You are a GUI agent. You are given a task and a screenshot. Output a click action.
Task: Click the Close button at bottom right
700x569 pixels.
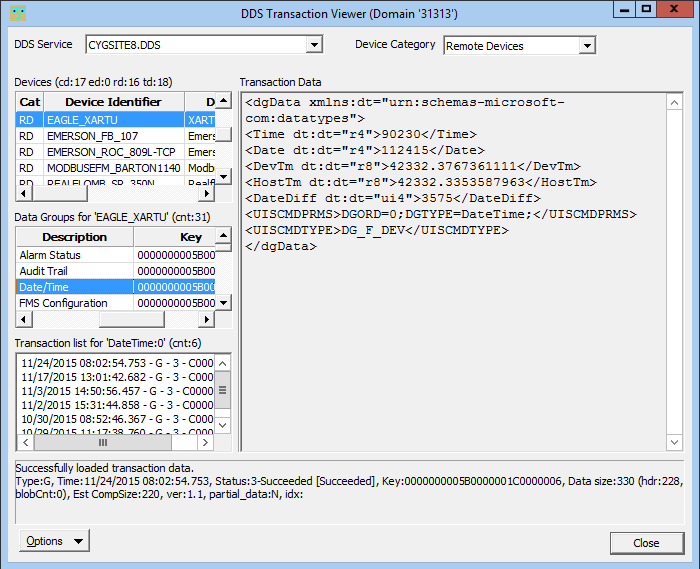click(x=647, y=543)
